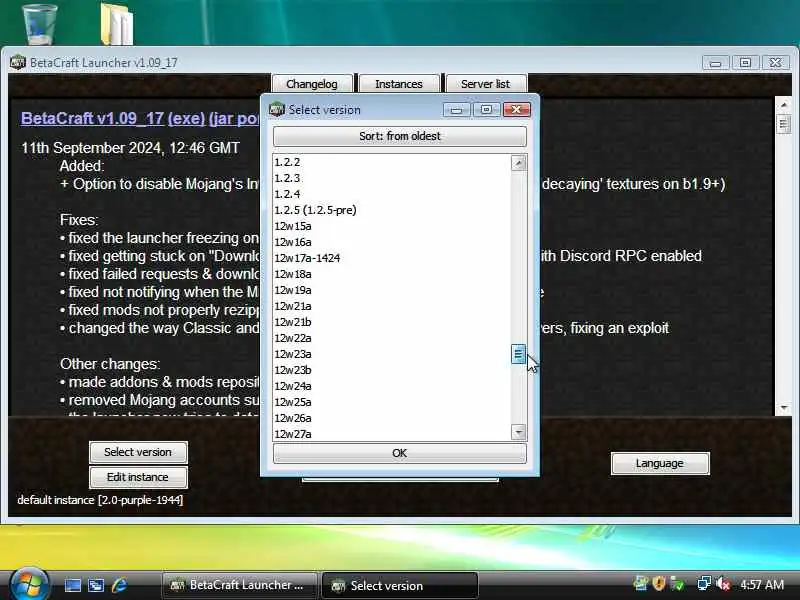Confirm selection with OK button
800x600 pixels.
coord(399,453)
